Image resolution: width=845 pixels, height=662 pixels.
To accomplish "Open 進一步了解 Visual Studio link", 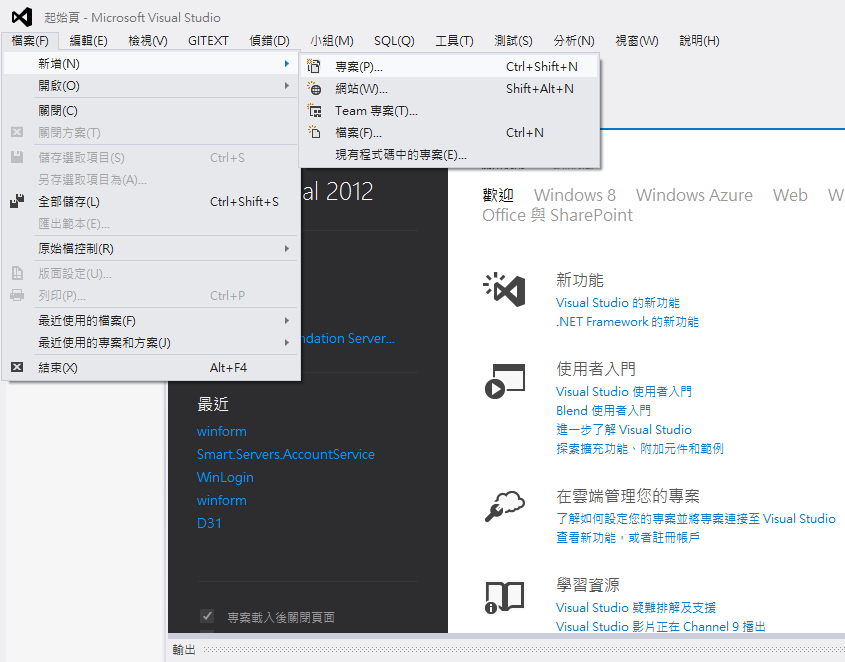I will [x=624, y=430].
